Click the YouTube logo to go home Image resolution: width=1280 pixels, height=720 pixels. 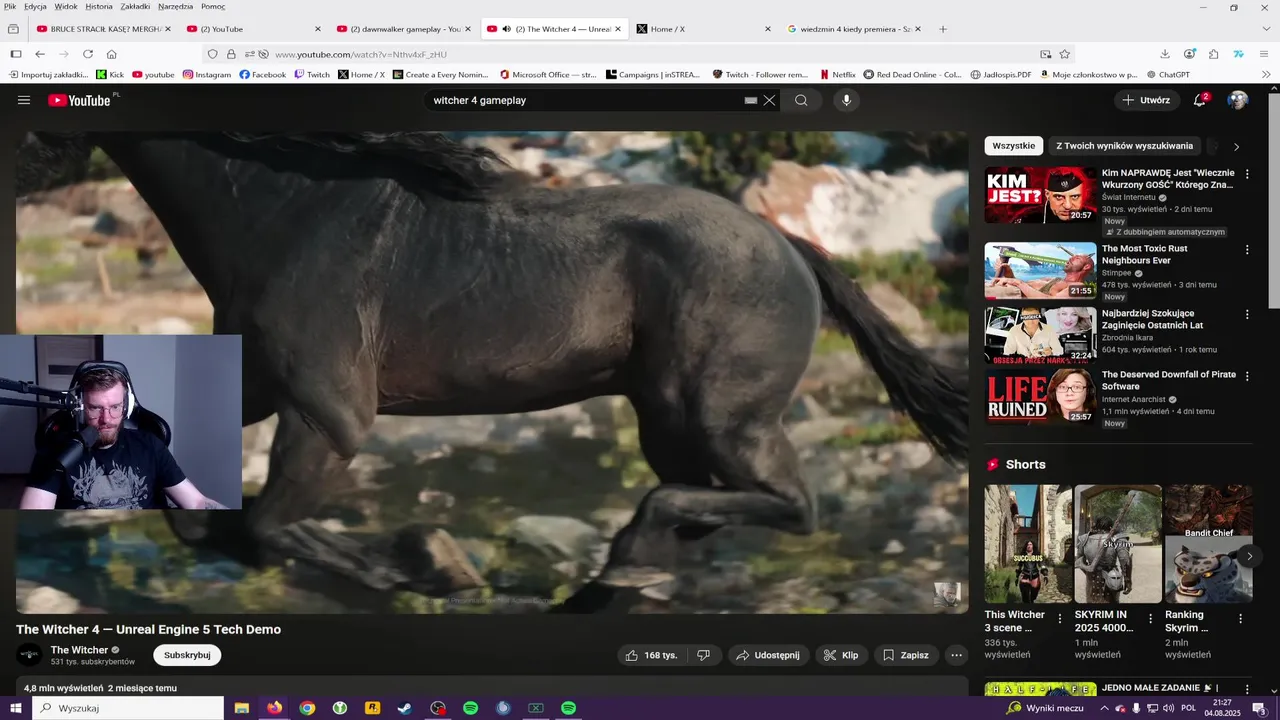(79, 100)
